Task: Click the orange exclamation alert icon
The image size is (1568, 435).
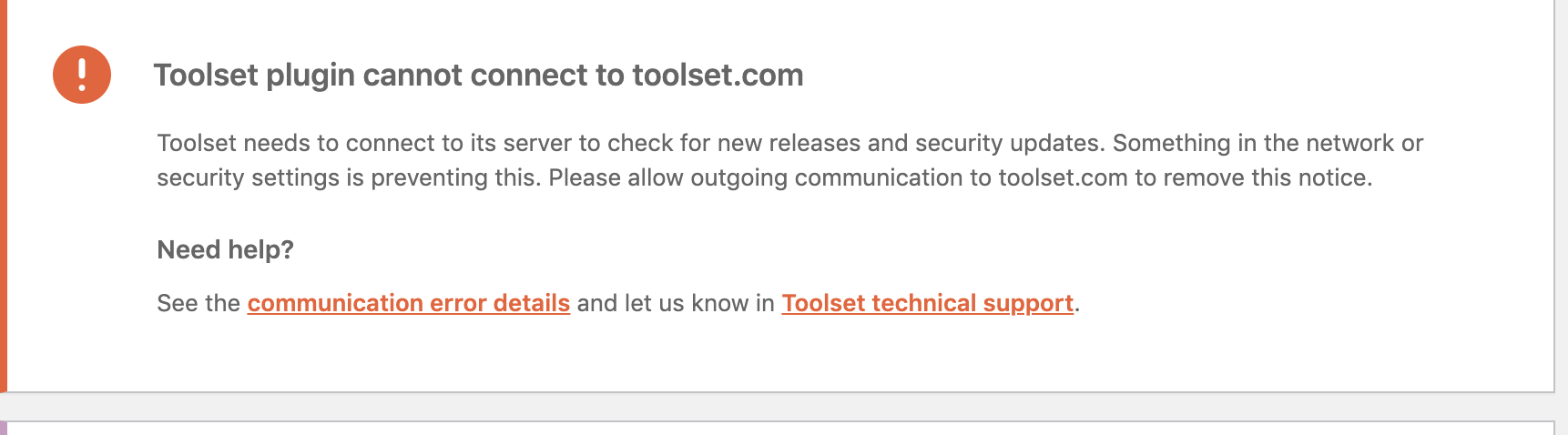Action: (82, 75)
